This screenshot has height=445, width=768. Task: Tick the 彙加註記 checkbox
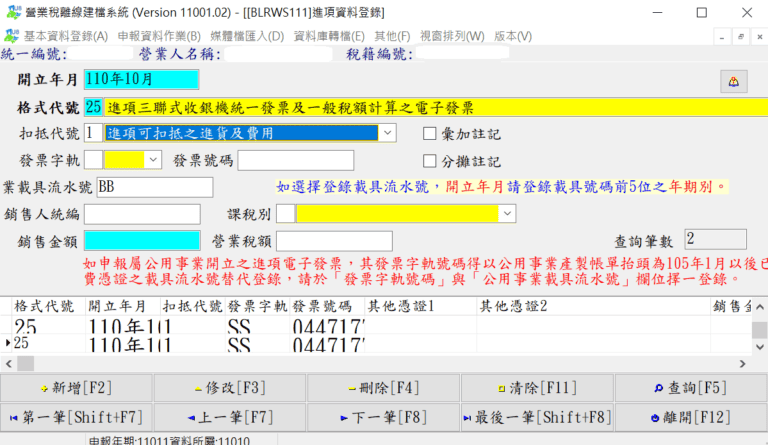[x=430, y=134]
